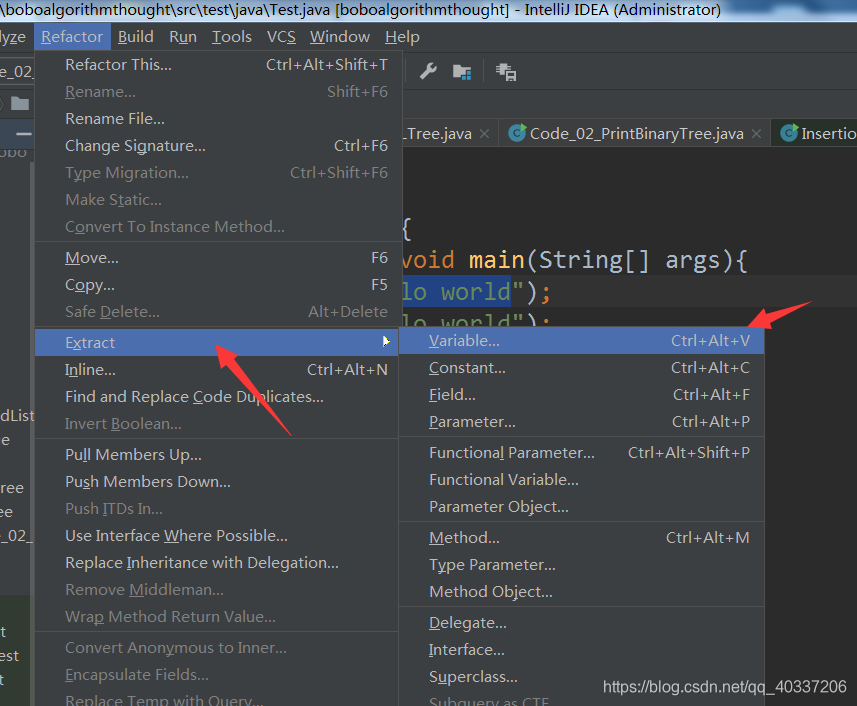Choose Extract Parameter… option
The height and width of the screenshot is (706, 857).
coord(582,422)
